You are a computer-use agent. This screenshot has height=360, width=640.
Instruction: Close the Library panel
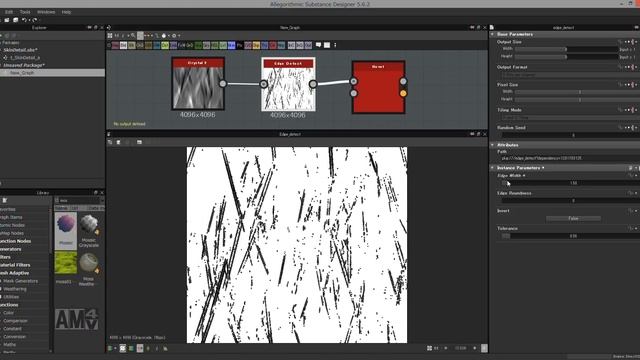click(x=102, y=193)
